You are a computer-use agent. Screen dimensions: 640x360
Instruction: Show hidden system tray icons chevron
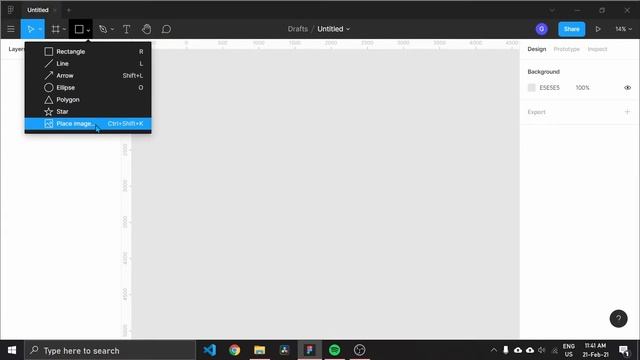tap(493, 350)
